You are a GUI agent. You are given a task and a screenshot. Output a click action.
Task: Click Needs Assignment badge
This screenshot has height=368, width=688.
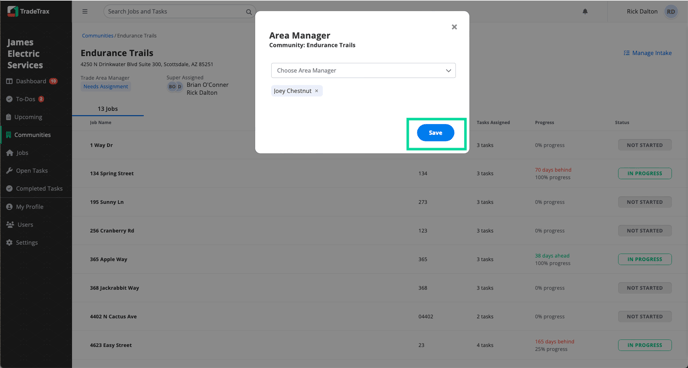pyautogui.click(x=106, y=86)
